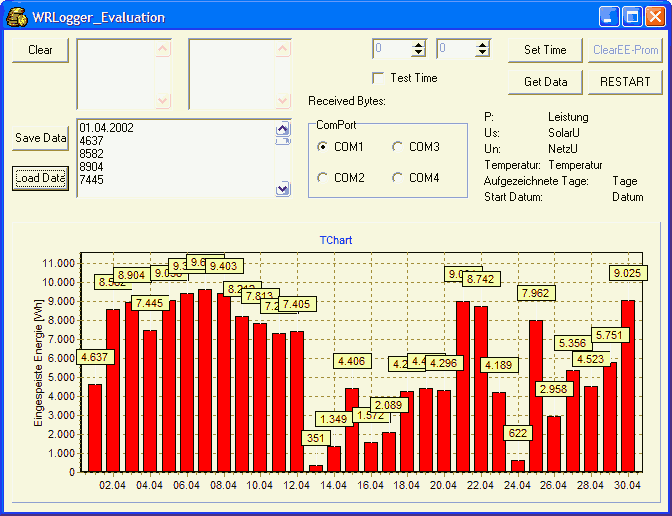Screen dimensions: 672x516
Task: Click the 30.04 x-axis date label
Action: point(628,485)
